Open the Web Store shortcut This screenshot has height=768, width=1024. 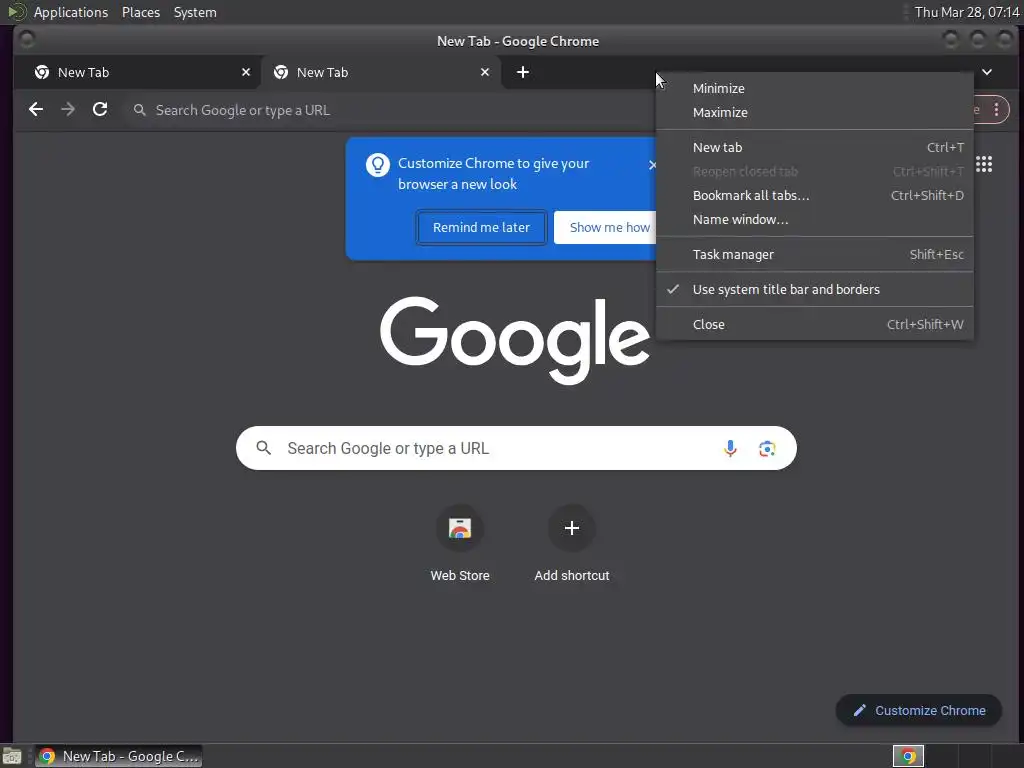[460, 543]
